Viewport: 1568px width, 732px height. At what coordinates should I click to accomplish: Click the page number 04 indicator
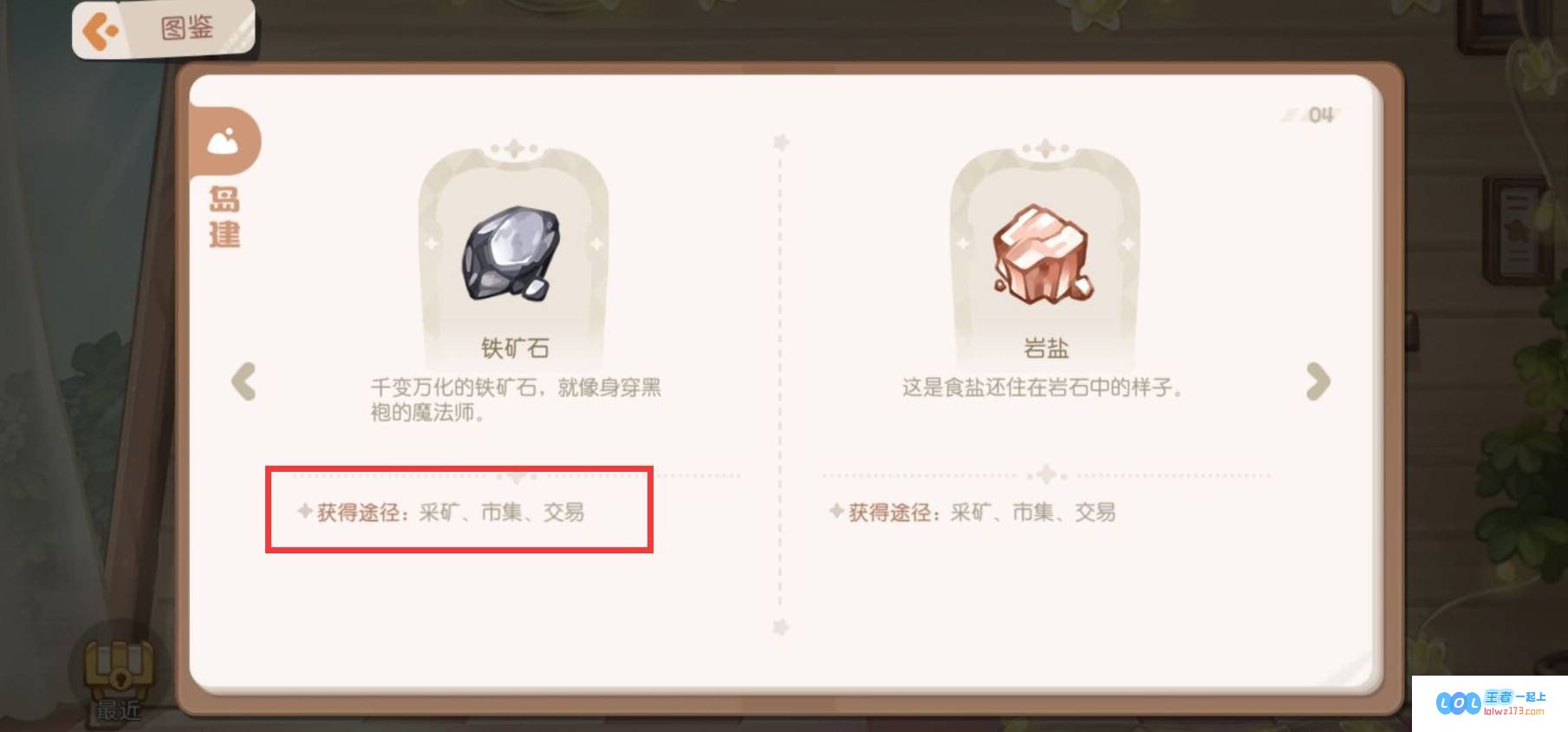pyautogui.click(x=1321, y=114)
